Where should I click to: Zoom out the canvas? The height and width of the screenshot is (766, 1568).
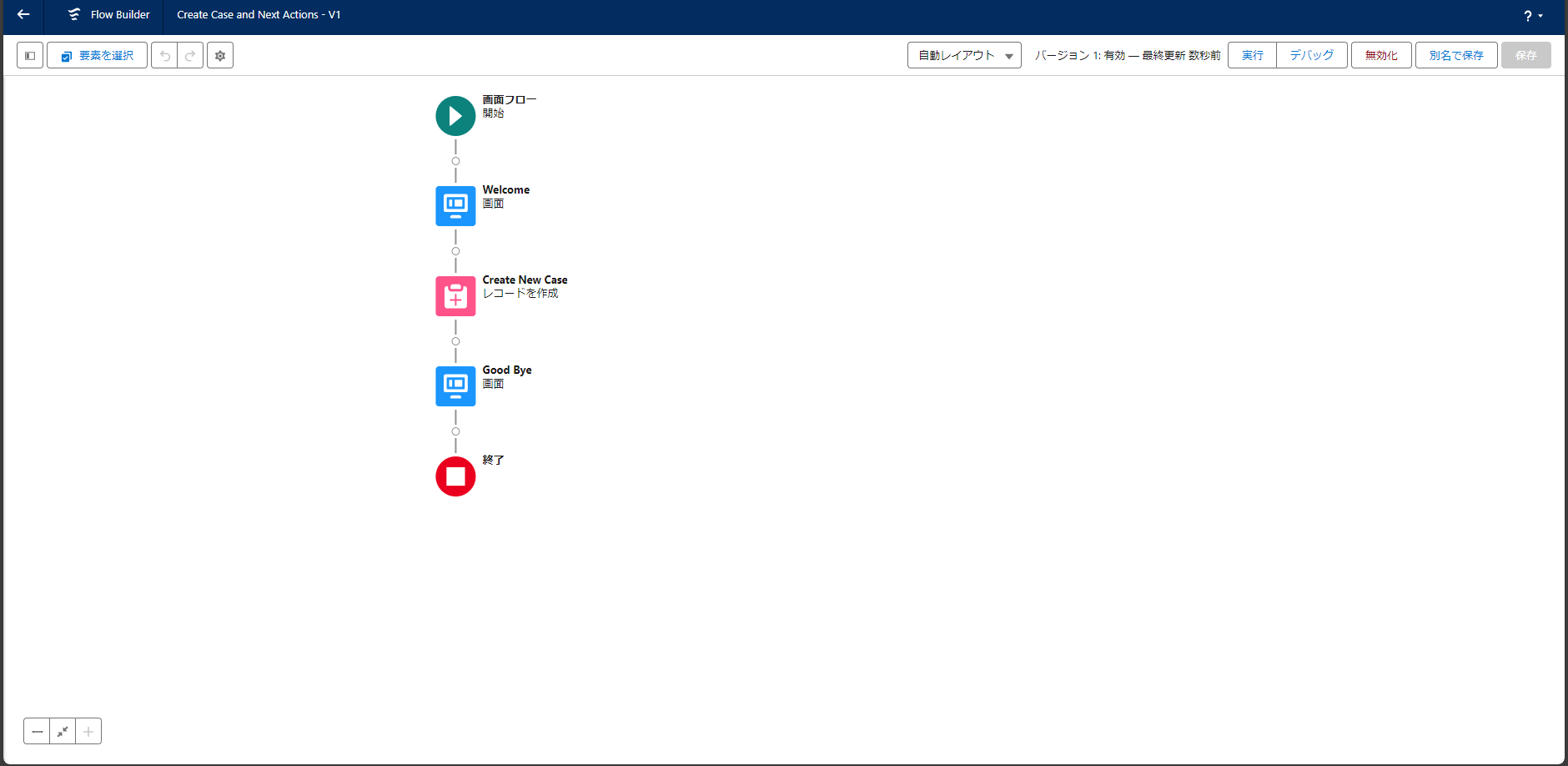point(37,731)
